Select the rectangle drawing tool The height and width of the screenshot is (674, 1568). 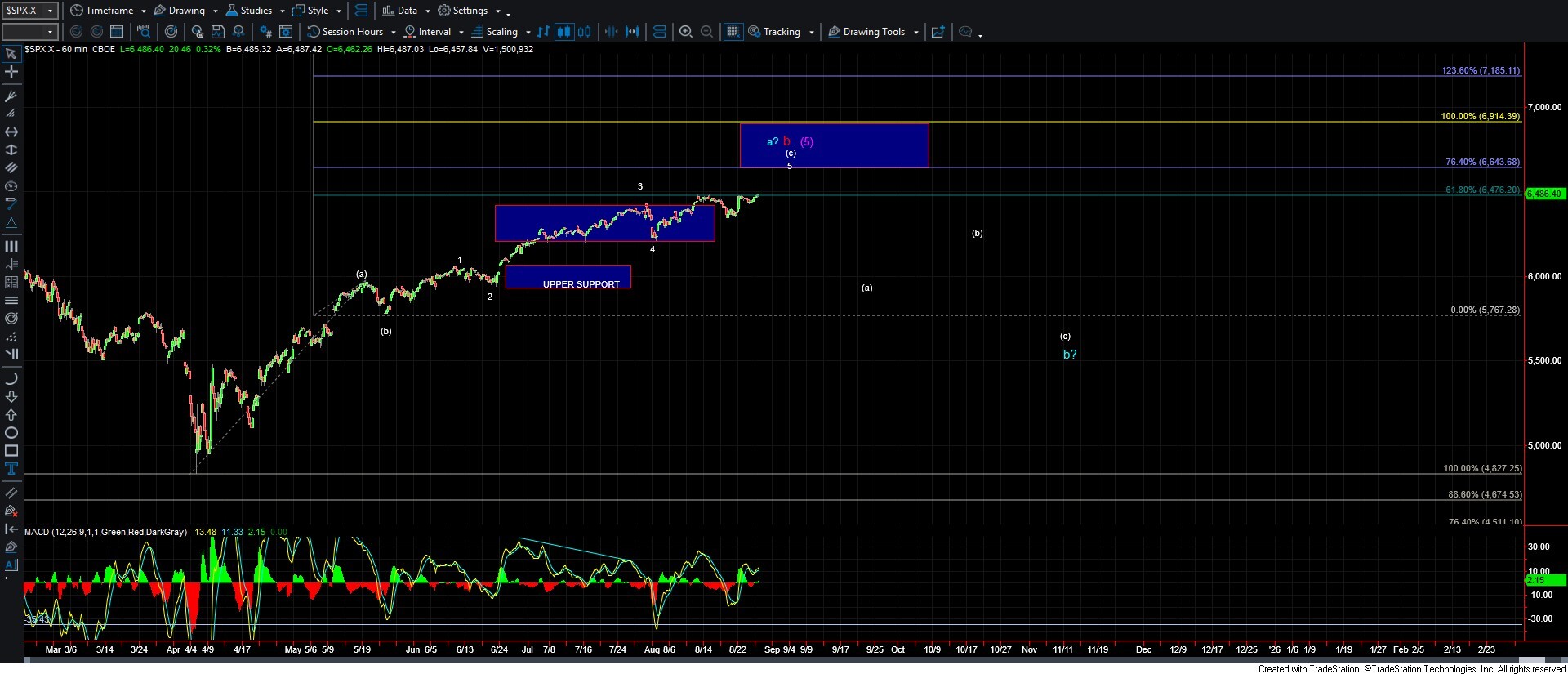point(11,450)
